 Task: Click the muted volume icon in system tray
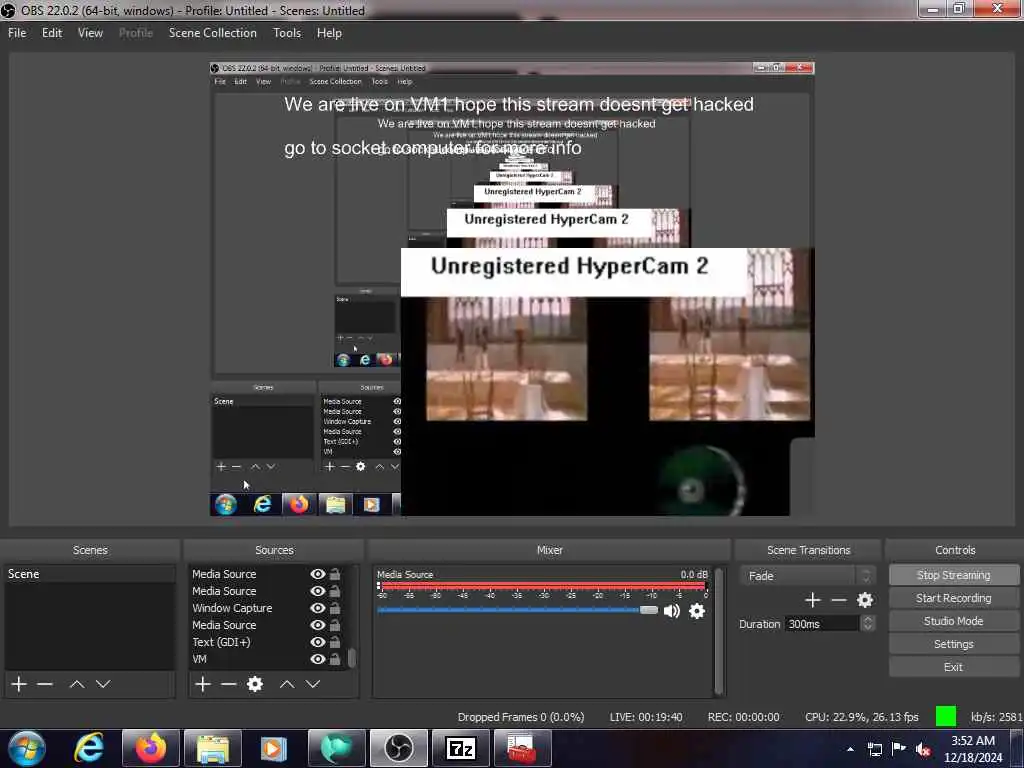pyautogui.click(x=923, y=749)
